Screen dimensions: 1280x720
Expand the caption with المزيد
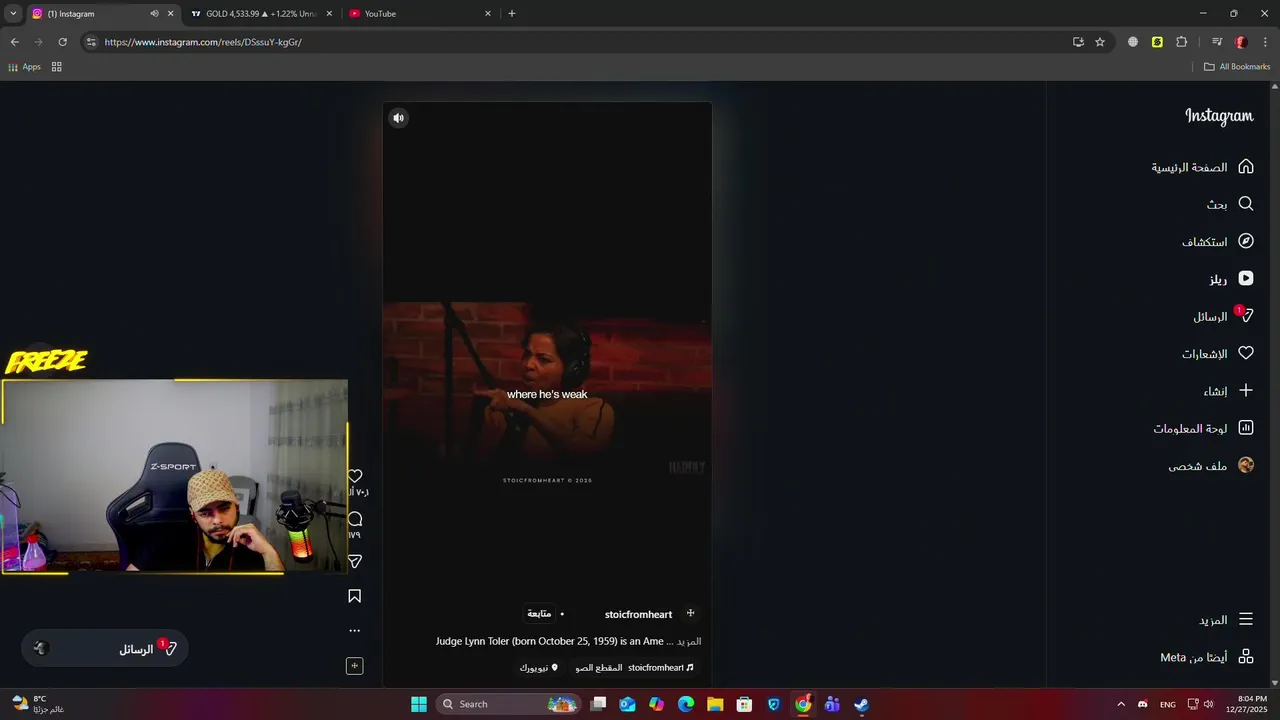tap(689, 641)
